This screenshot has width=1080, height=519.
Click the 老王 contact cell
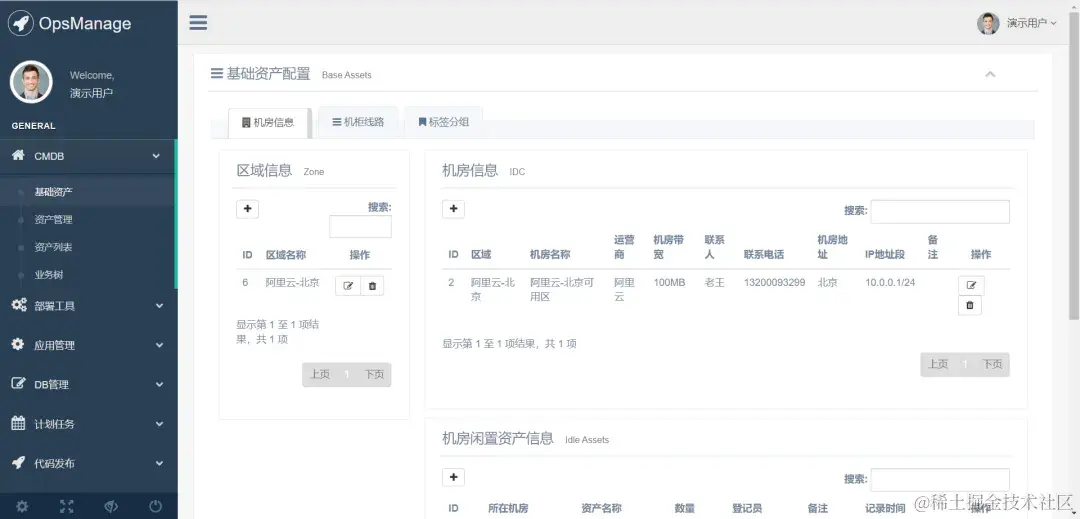pyautogui.click(x=714, y=282)
